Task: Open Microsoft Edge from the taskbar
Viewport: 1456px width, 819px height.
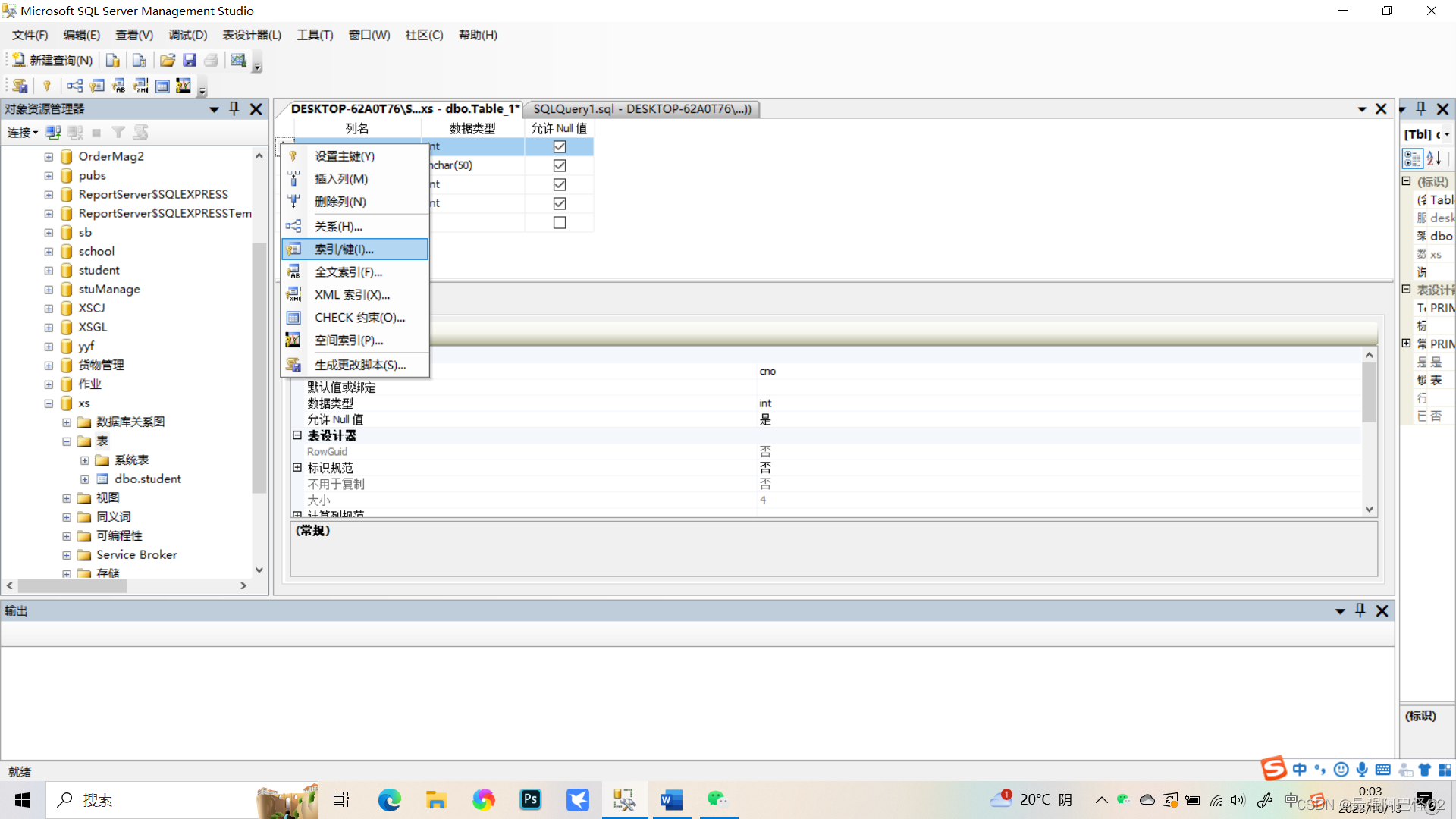Action: 390,800
